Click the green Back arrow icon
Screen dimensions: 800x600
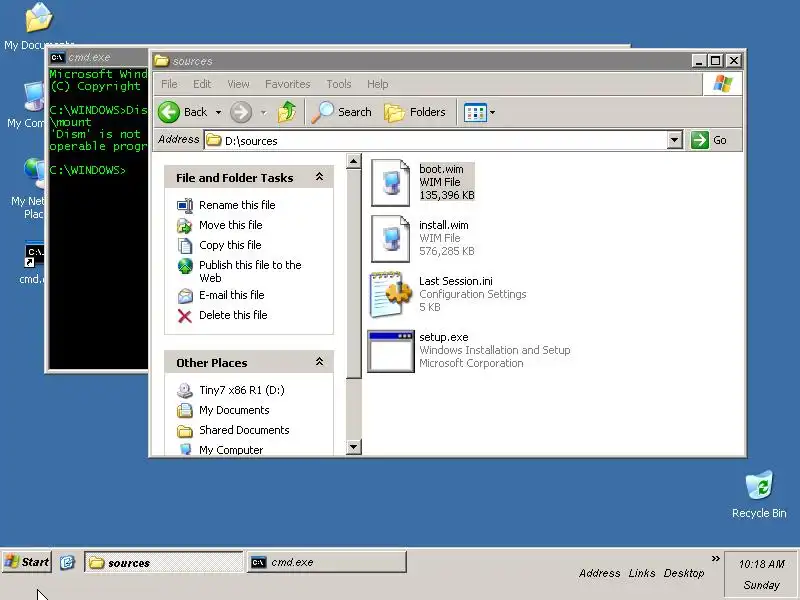point(169,112)
